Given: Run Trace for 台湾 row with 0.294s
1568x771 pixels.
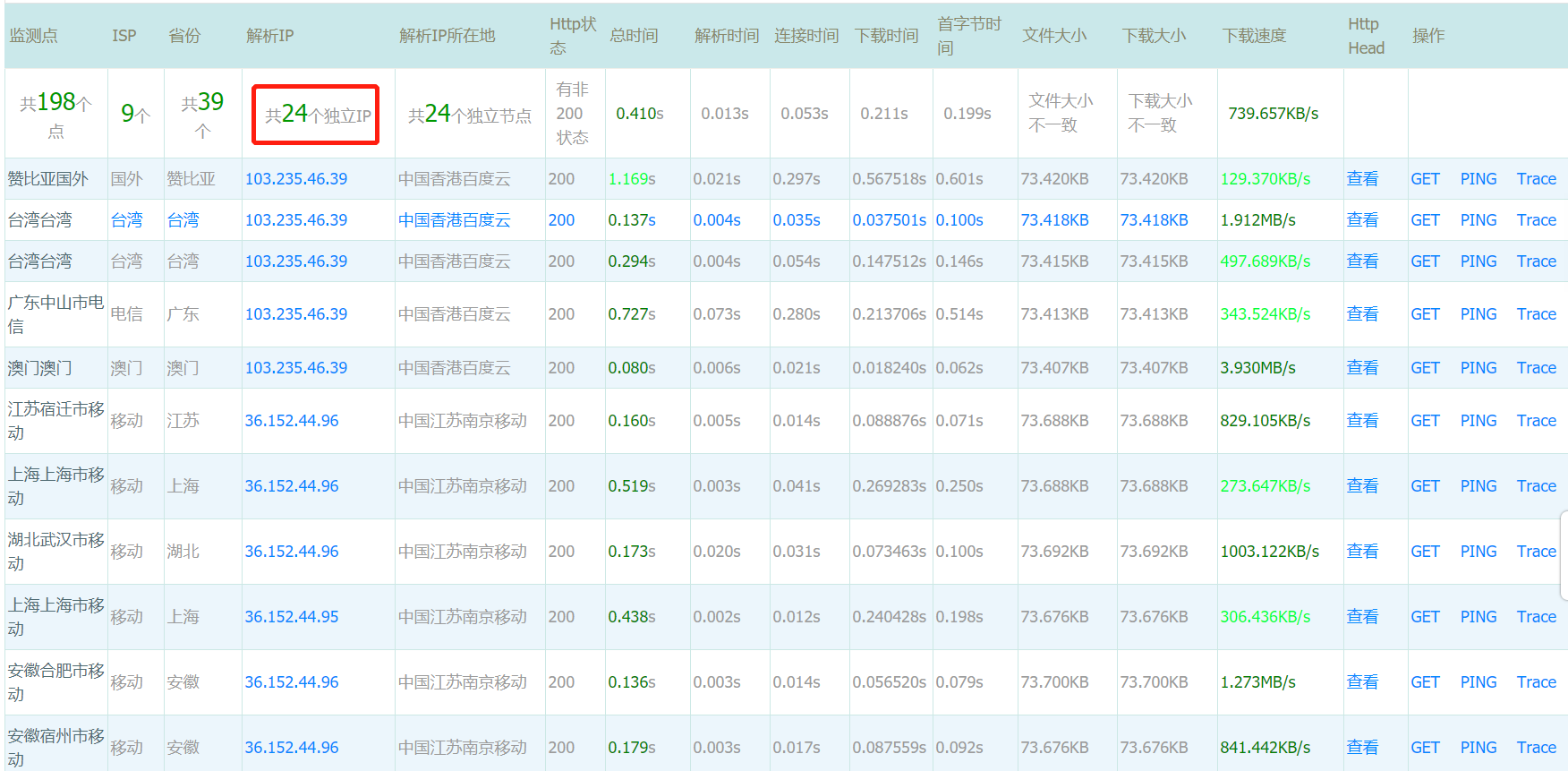Looking at the screenshot, I should tap(1537, 261).
